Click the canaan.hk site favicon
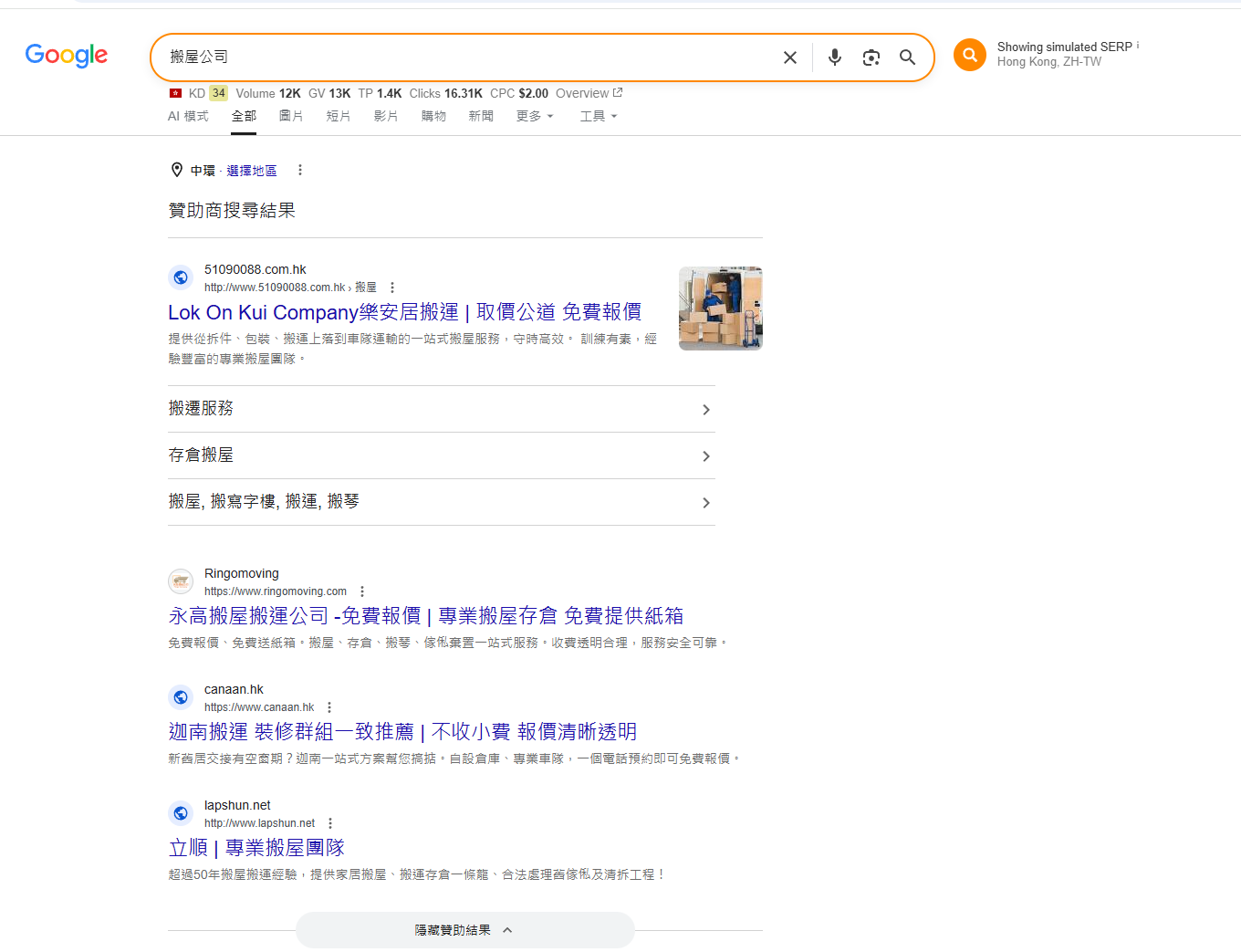The width and height of the screenshot is (1241, 952). pos(181,697)
